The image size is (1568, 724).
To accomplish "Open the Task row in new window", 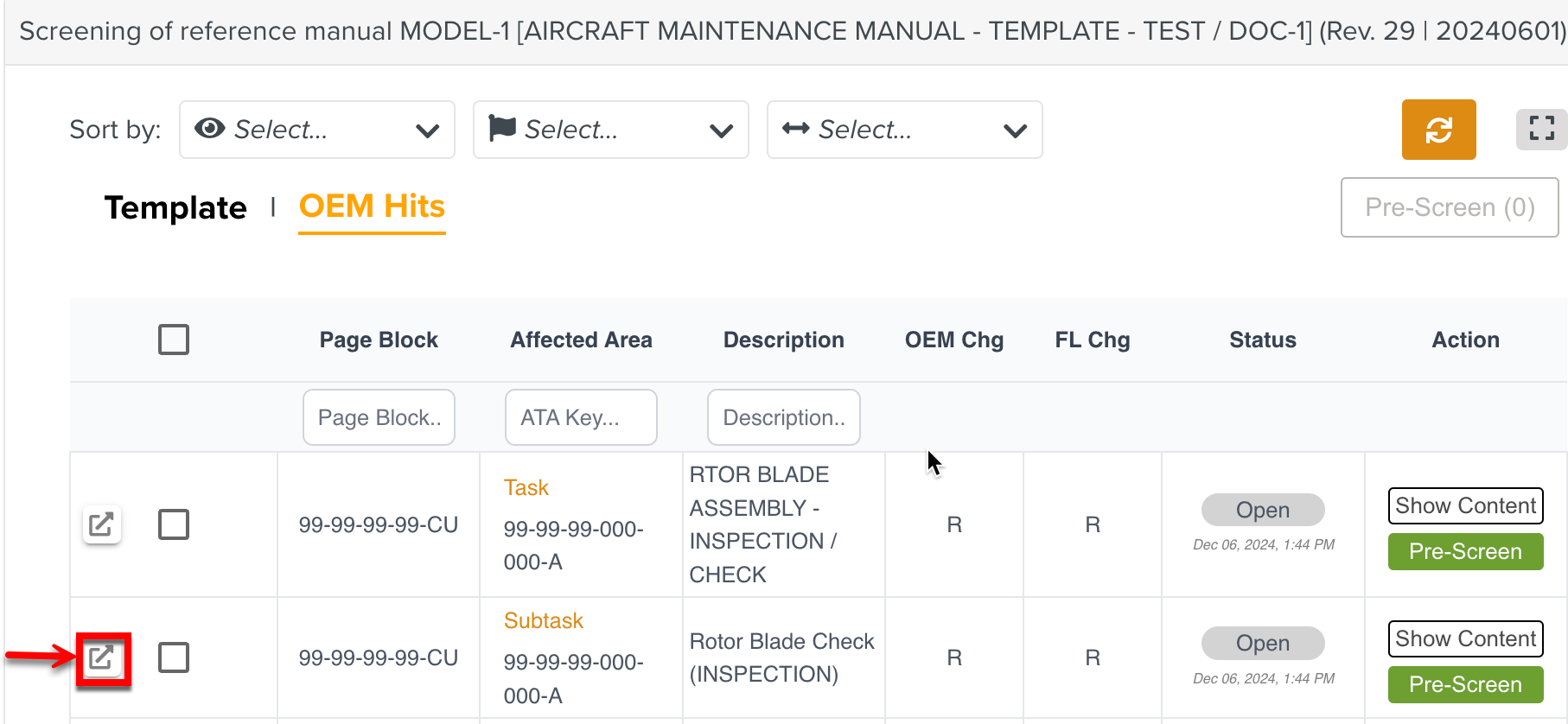I will 102,524.
